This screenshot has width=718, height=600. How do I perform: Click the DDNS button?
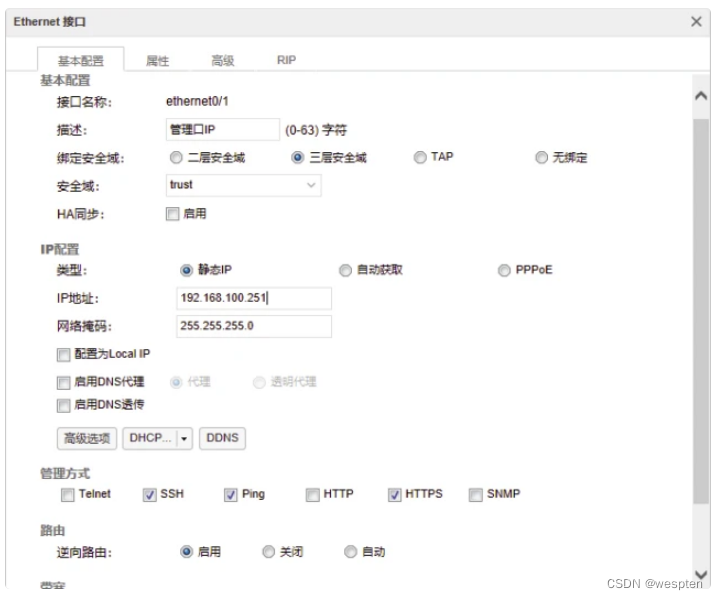pos(222,438)
